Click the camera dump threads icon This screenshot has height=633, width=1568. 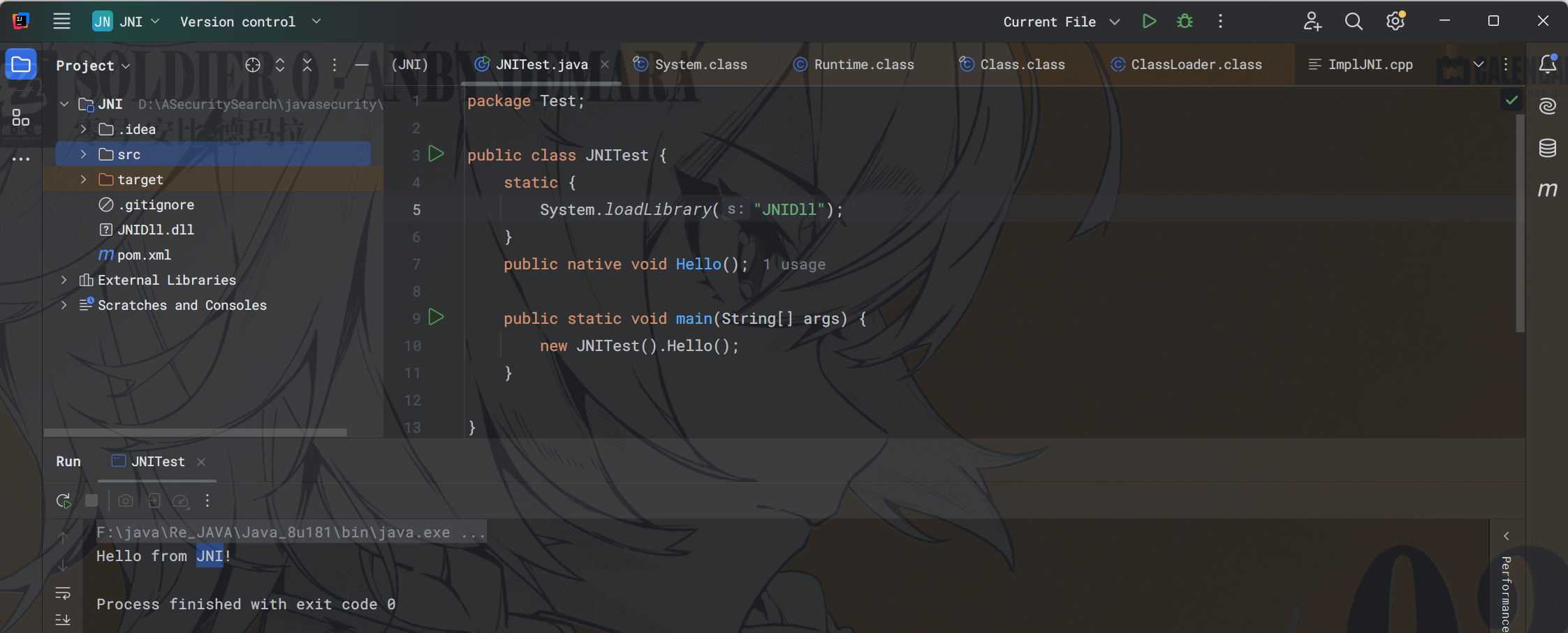click(126, 500)
